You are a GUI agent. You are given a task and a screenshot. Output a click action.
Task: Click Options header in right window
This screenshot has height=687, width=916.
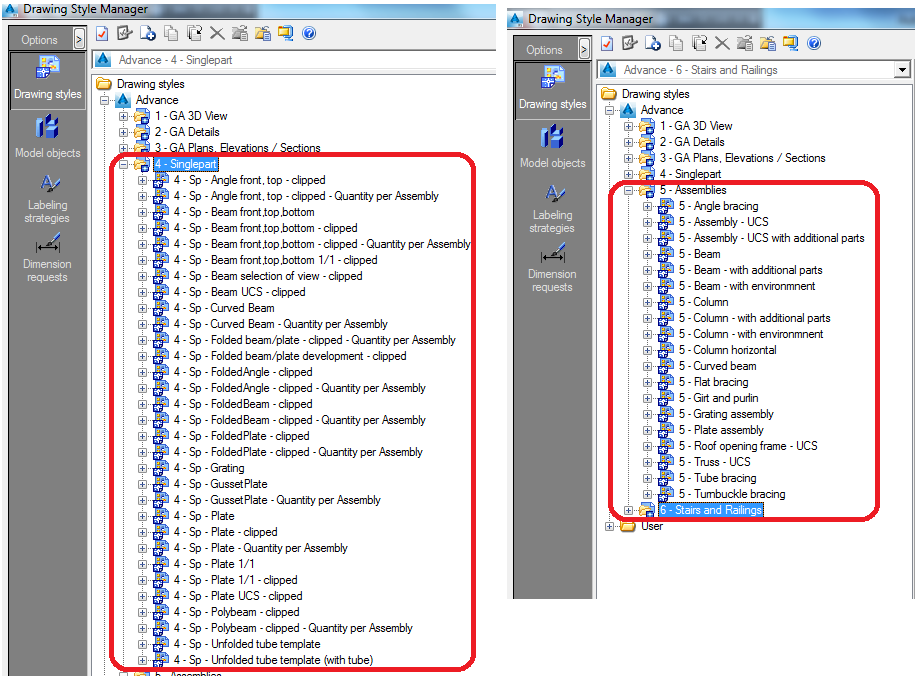544,50
